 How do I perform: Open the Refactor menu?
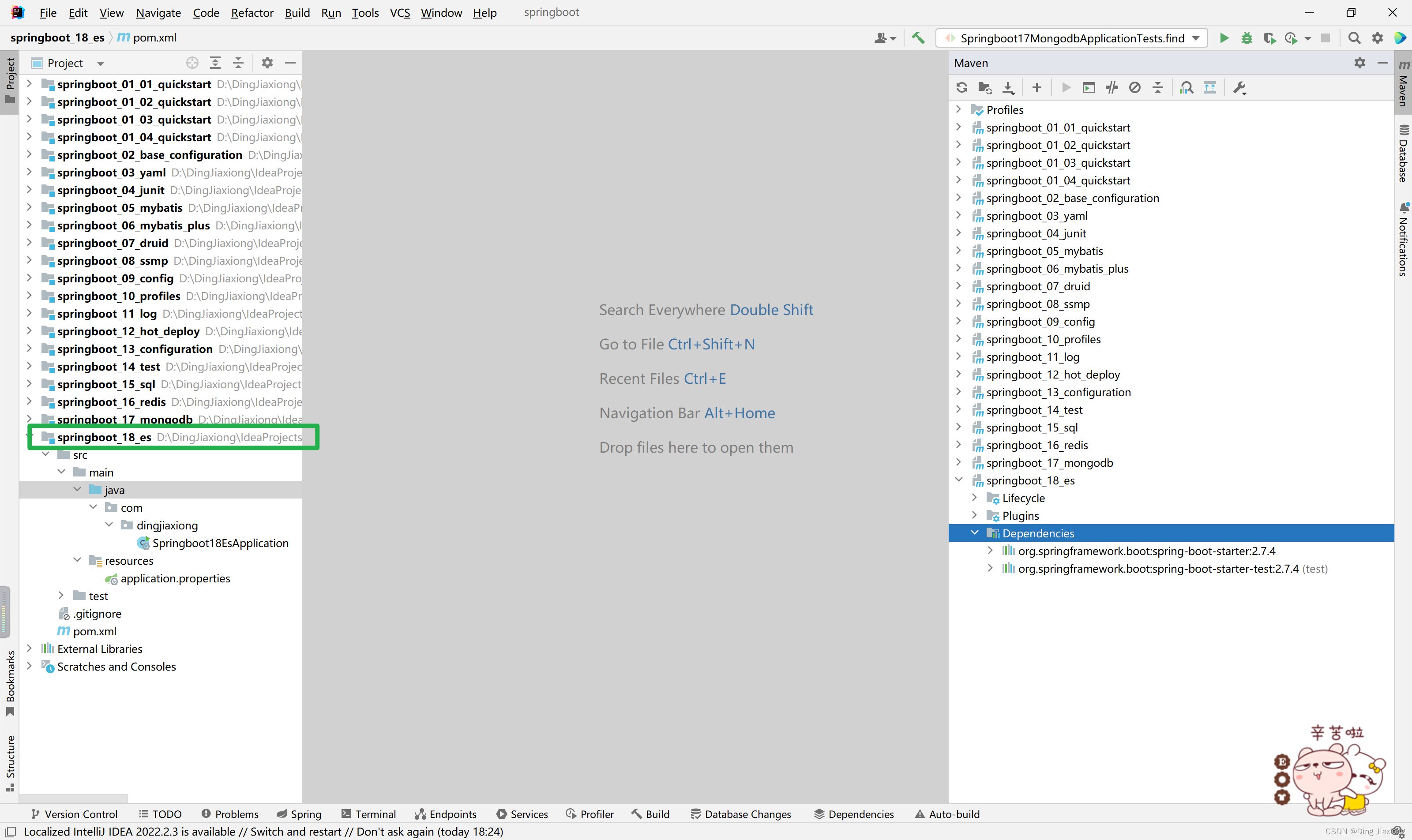click(252, 12)
